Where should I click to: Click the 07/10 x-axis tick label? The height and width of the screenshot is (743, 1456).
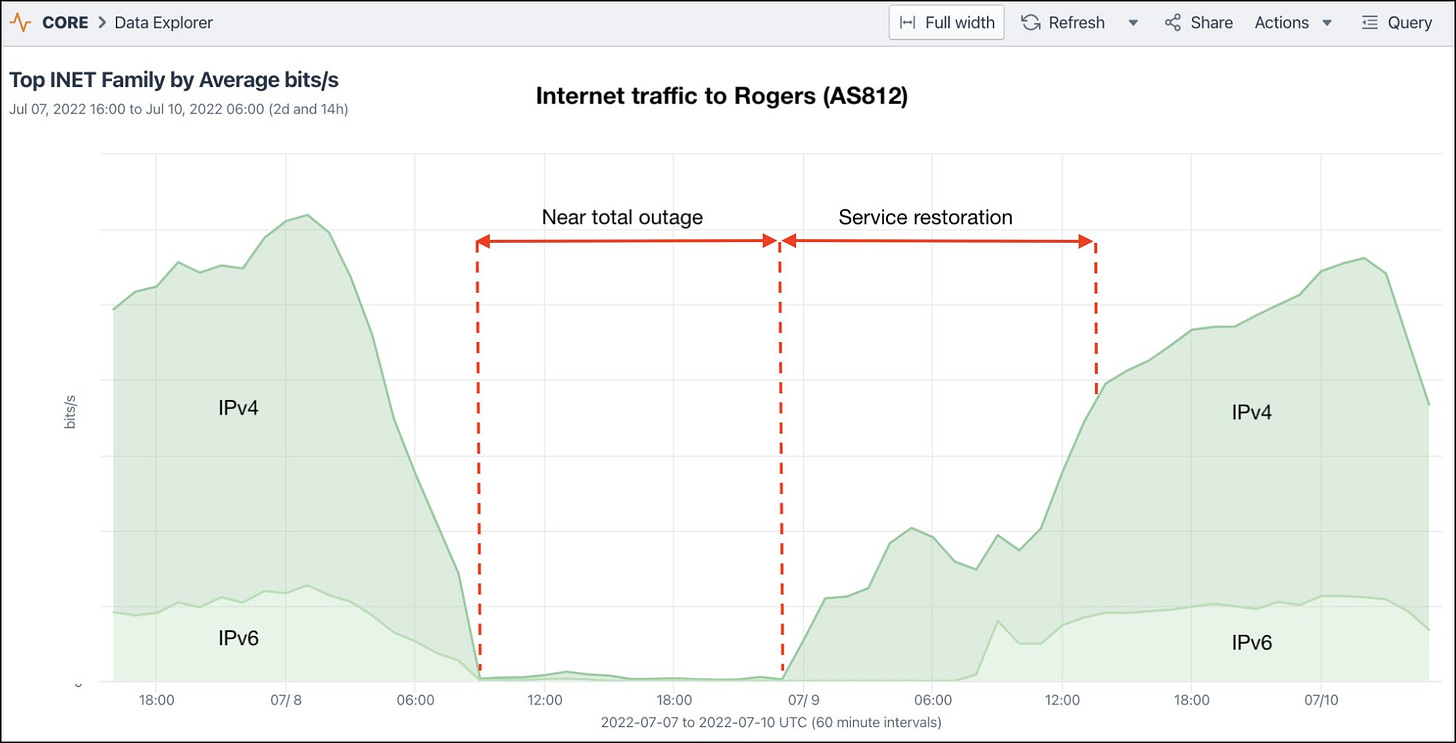click(x=1321, y=700)
